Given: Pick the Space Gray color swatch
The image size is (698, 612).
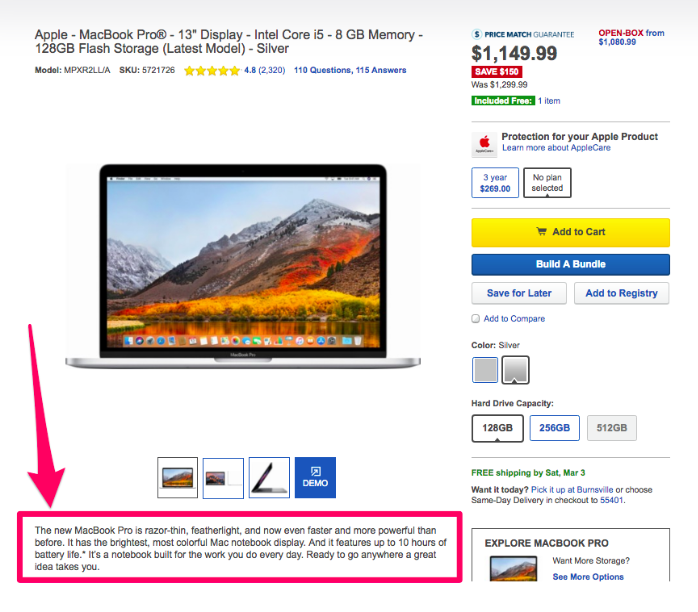Looking at the screenshot, I should [x=485, y=369].
